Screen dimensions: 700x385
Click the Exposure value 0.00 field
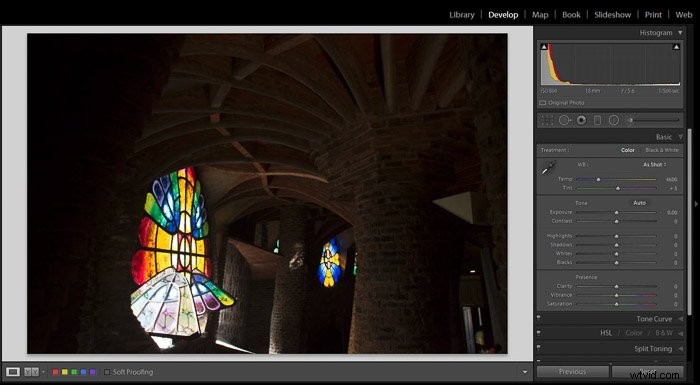click(x=672, y=213)
